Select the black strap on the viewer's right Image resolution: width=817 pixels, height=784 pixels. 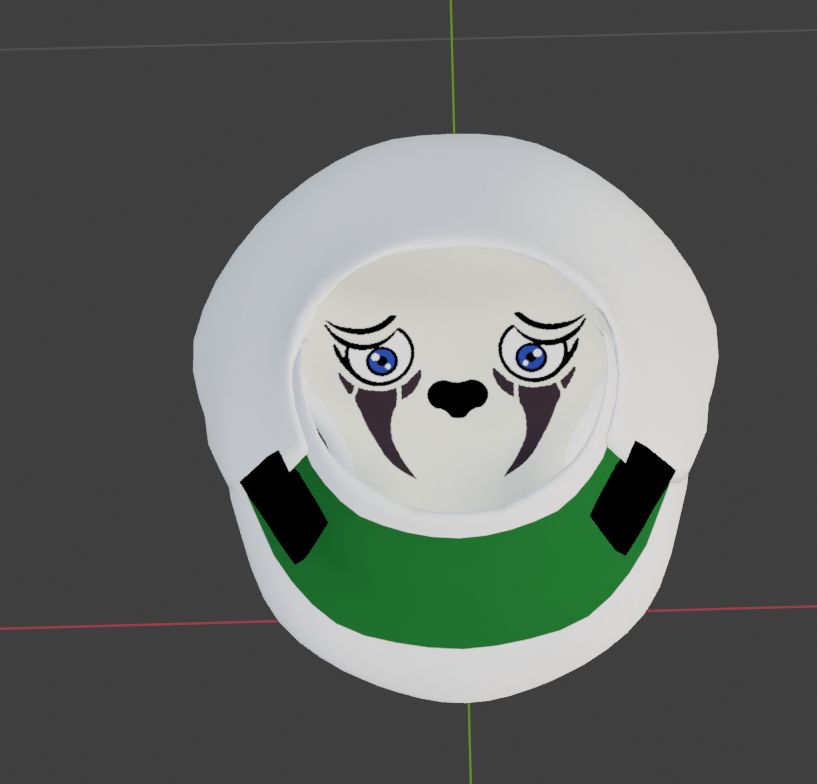pos(633,497)
